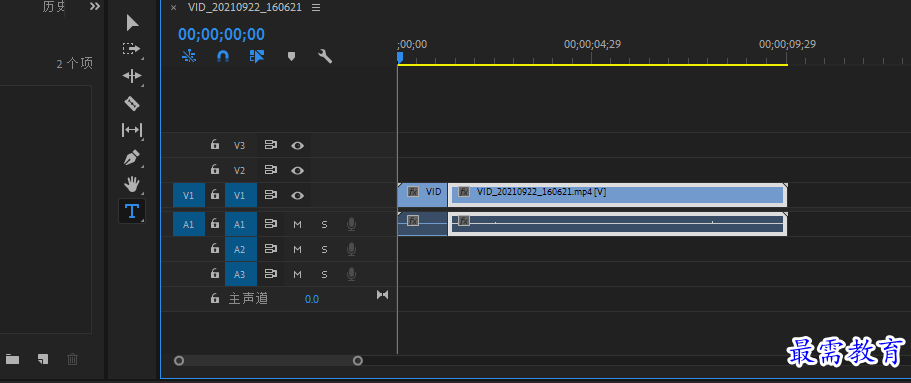
Task: Open timeline display settings wrench
Action: coord(325,56)
